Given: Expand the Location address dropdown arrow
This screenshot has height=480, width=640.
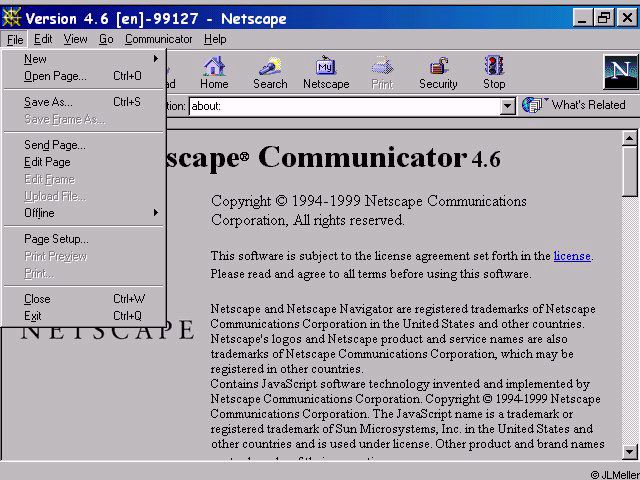Looking at the screenshot, I should pos(507,107).
